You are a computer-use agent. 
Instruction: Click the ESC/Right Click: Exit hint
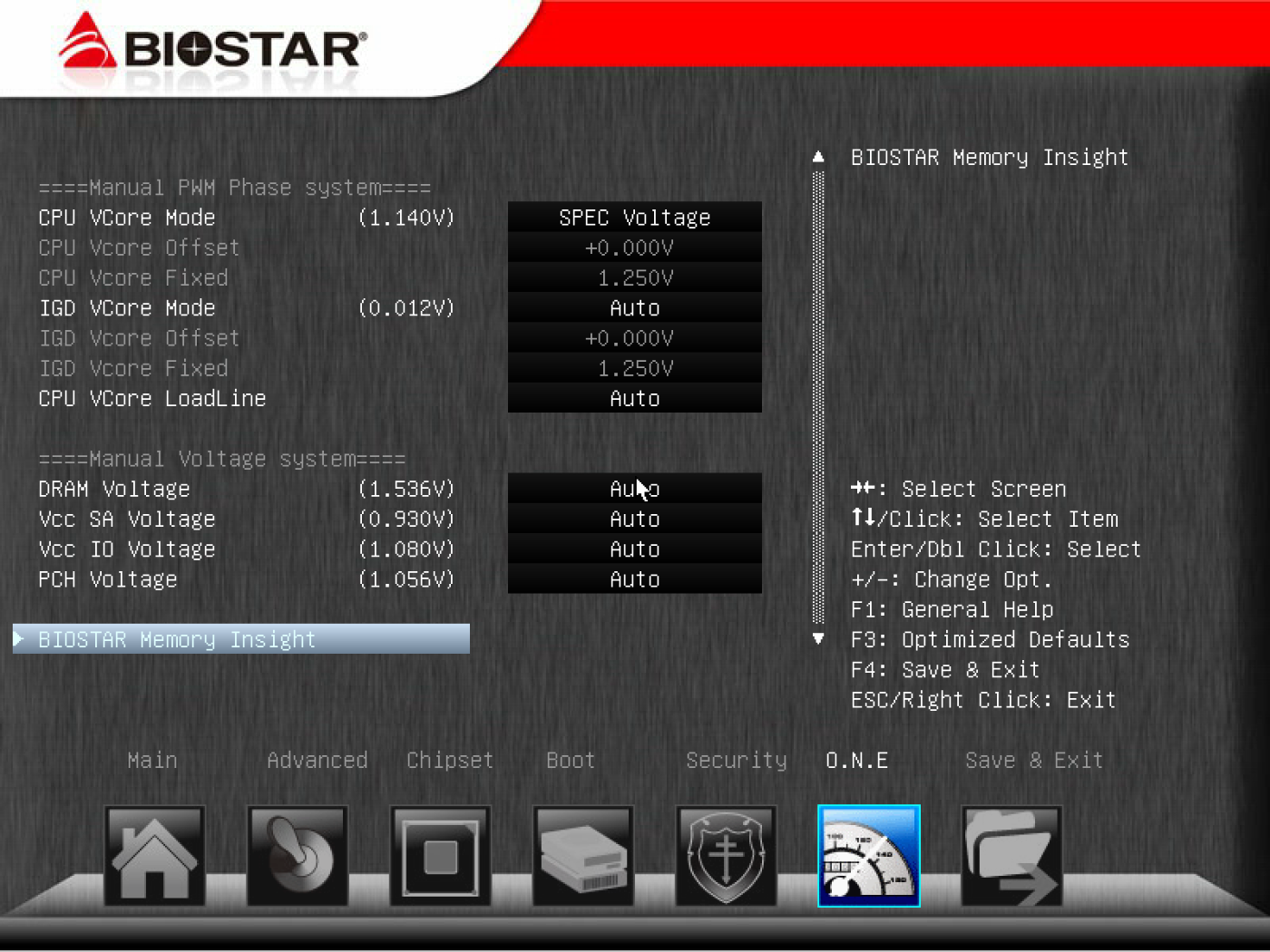[984, 700]
